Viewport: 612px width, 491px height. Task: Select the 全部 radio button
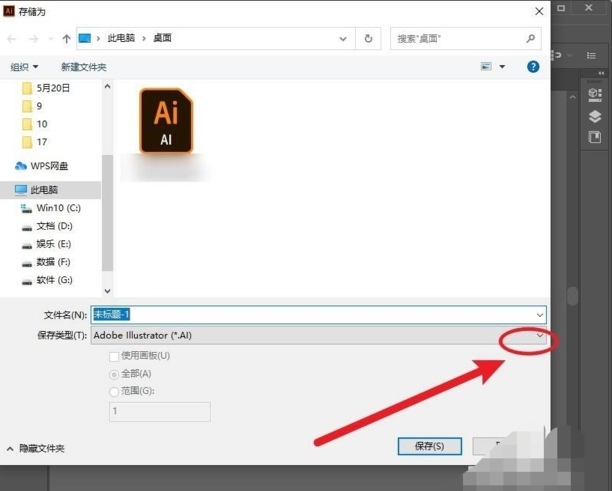pyautogui.click(x=114, y=375)
